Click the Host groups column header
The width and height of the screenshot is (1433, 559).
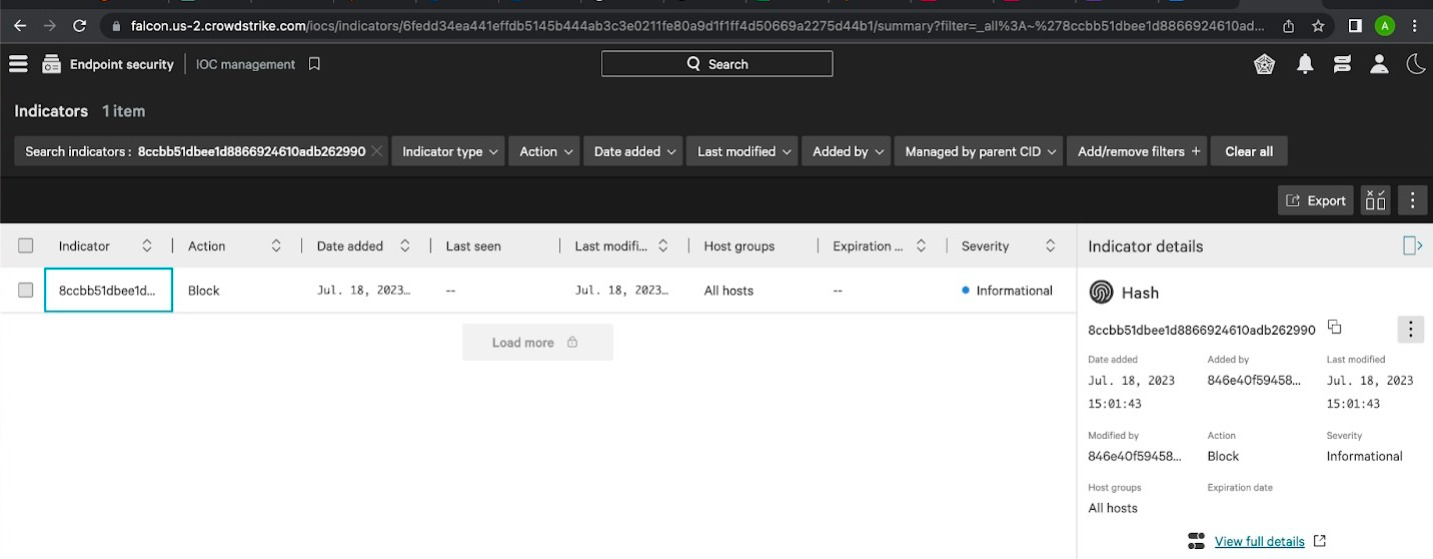[x=739, y=246]
